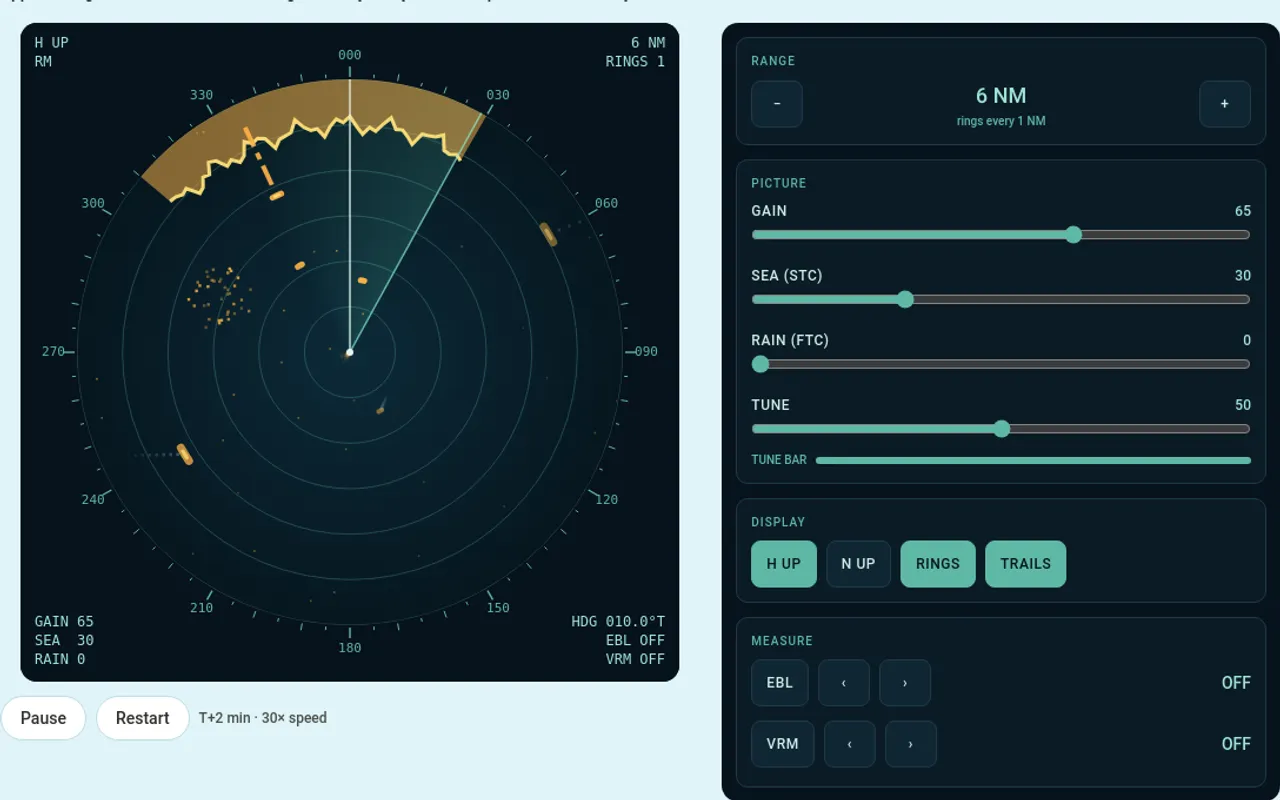Click the 'rings every 1 NM' text

1001,121
